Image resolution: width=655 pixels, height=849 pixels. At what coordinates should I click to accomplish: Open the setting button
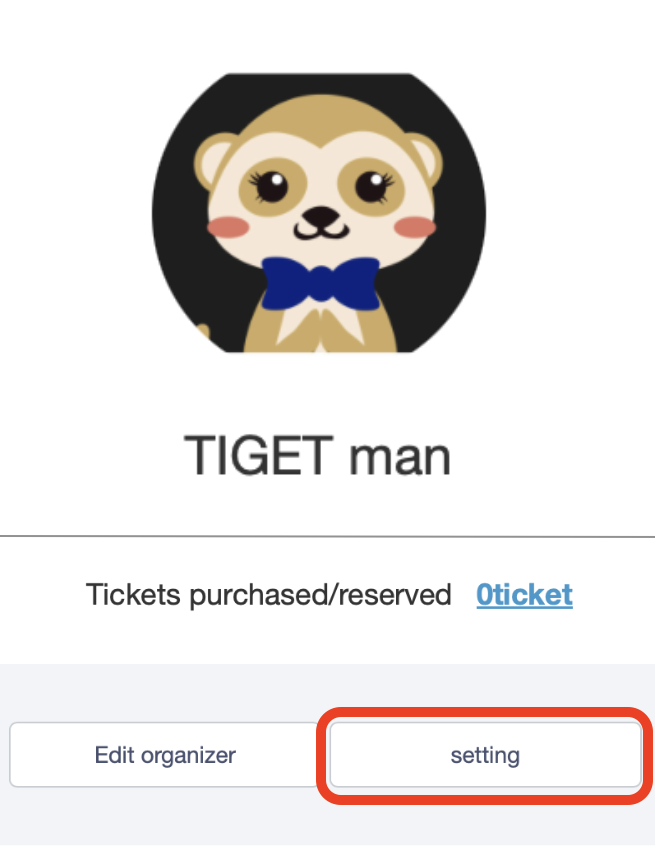click(484, 755)
